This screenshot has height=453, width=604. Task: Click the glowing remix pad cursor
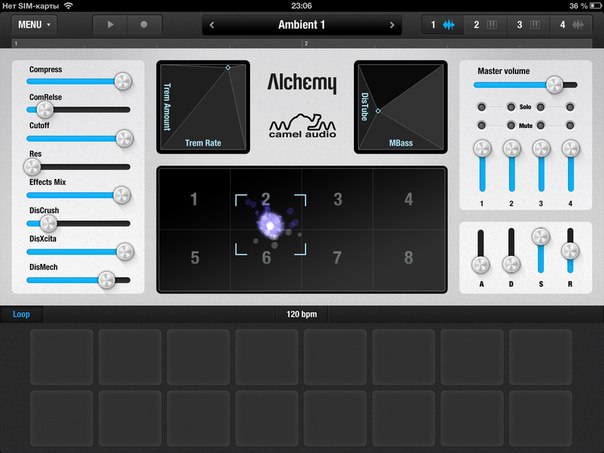pos(270,225)
